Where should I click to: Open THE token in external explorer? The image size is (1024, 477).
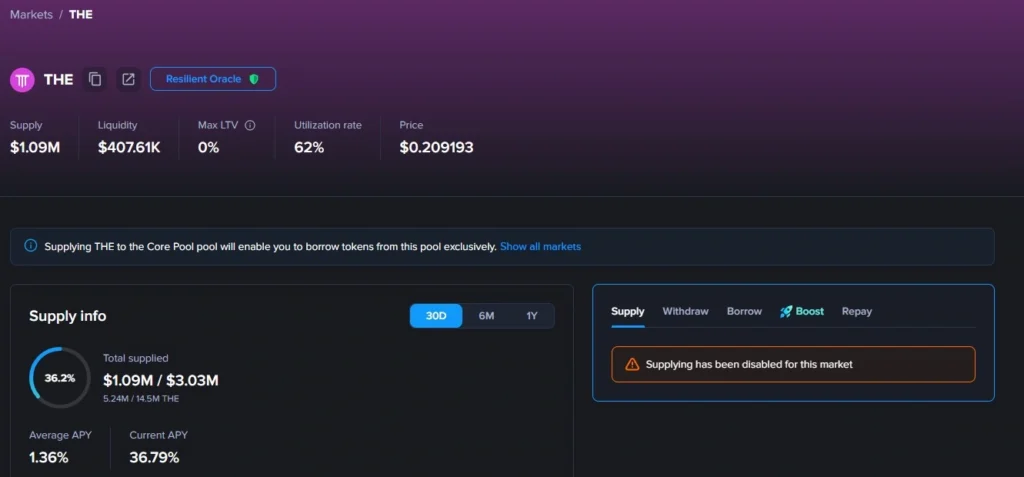tap(128, 79)
